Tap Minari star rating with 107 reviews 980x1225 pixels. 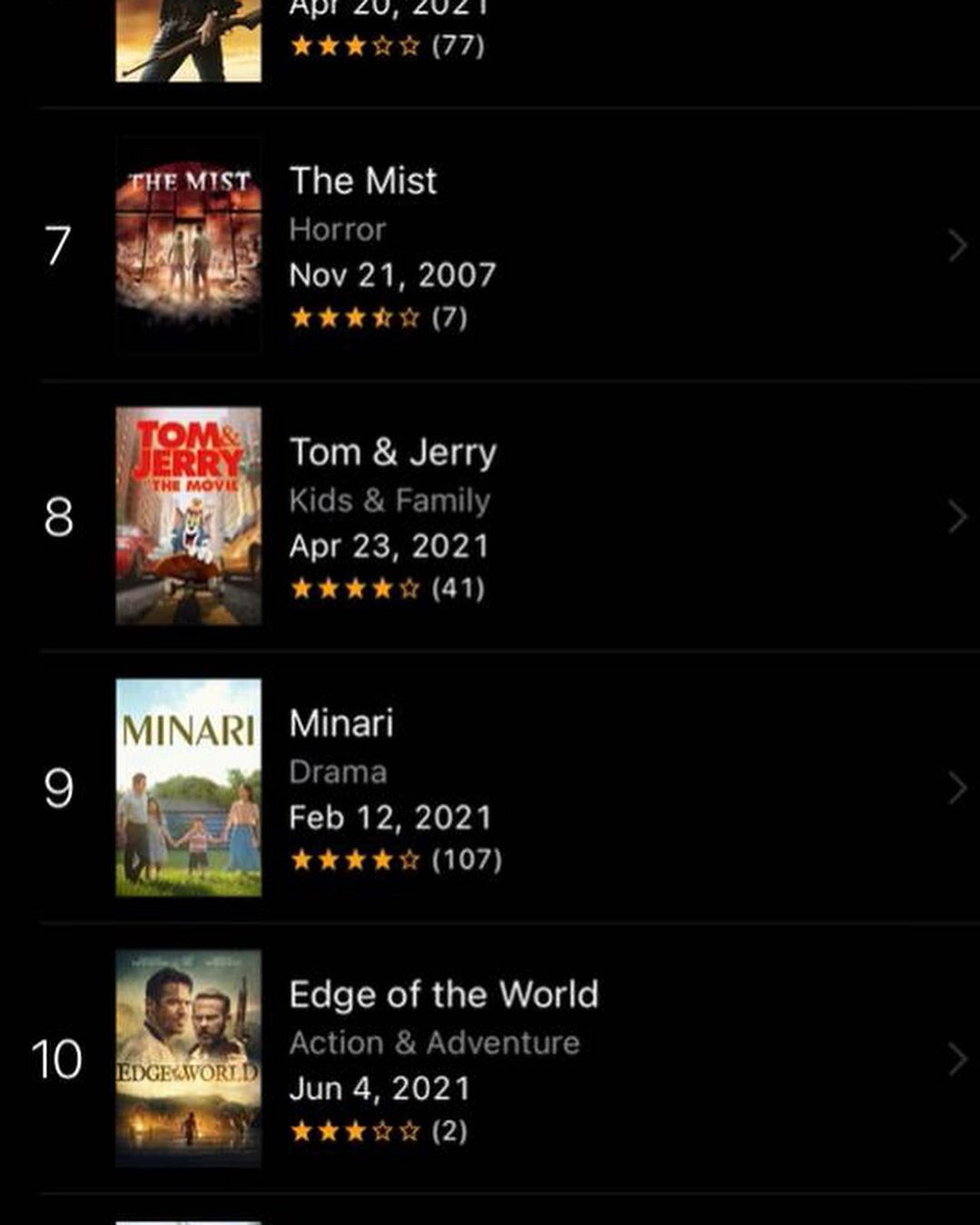pos(396,859)
